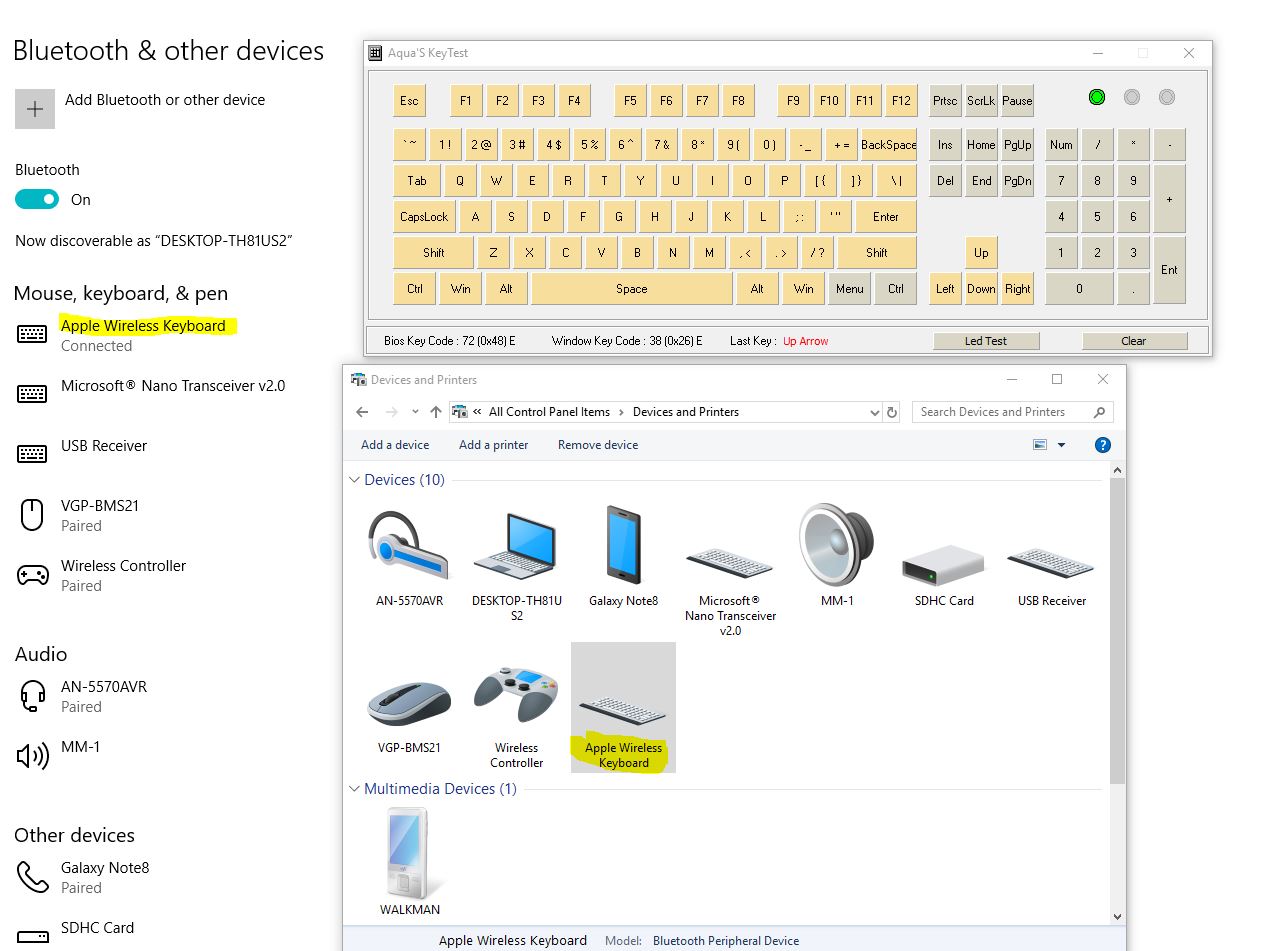Click the Menu key in KeyTest
Screen dimensions: 1275x951
point(849,289)
